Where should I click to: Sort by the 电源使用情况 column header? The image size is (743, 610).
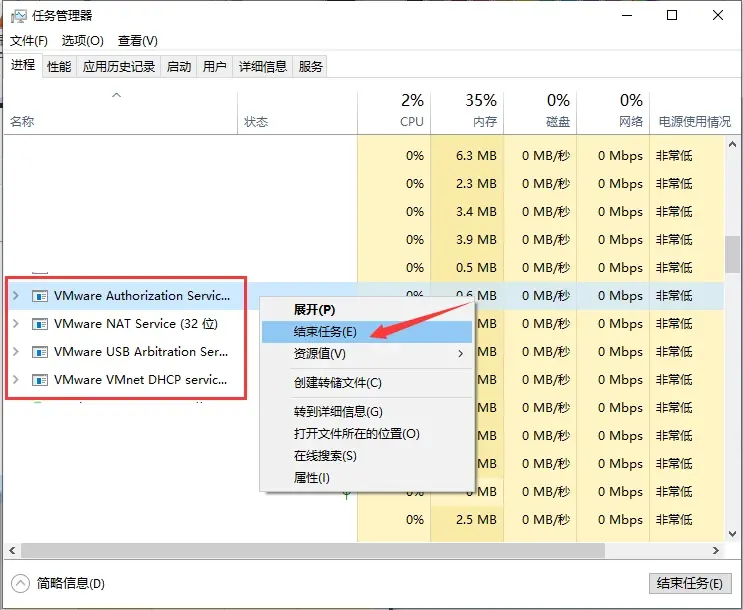[x=694, y=113]
